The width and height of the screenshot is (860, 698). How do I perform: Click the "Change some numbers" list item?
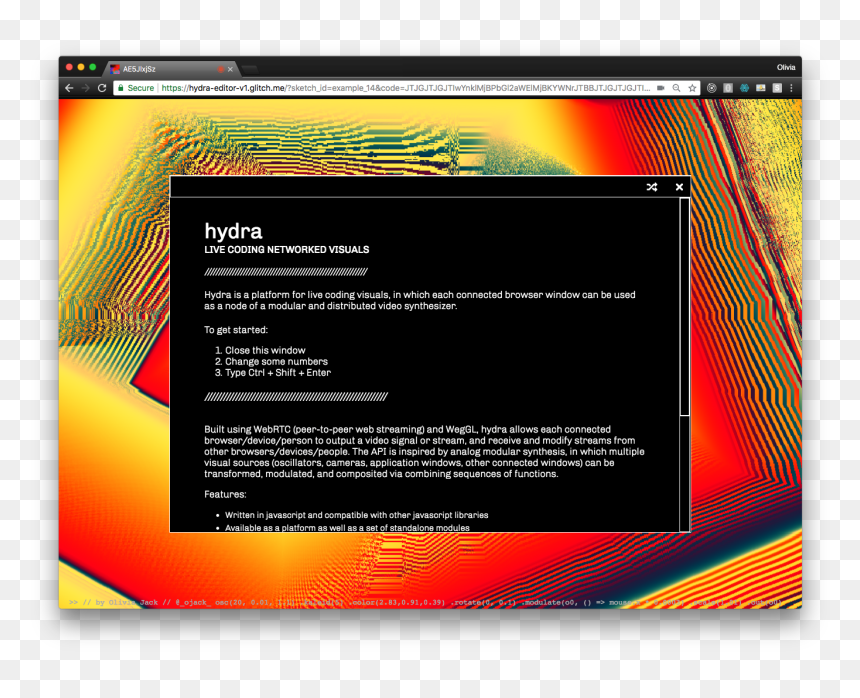tap(276, 361)
